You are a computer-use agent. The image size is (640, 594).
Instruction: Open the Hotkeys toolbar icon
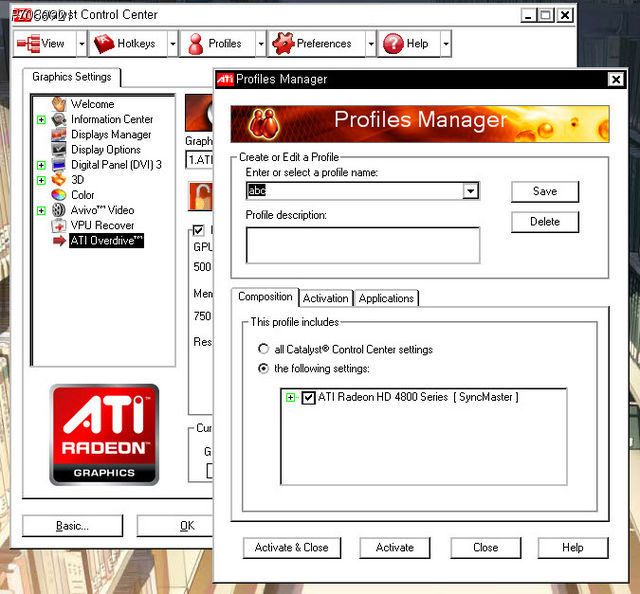tap(104, 43)
